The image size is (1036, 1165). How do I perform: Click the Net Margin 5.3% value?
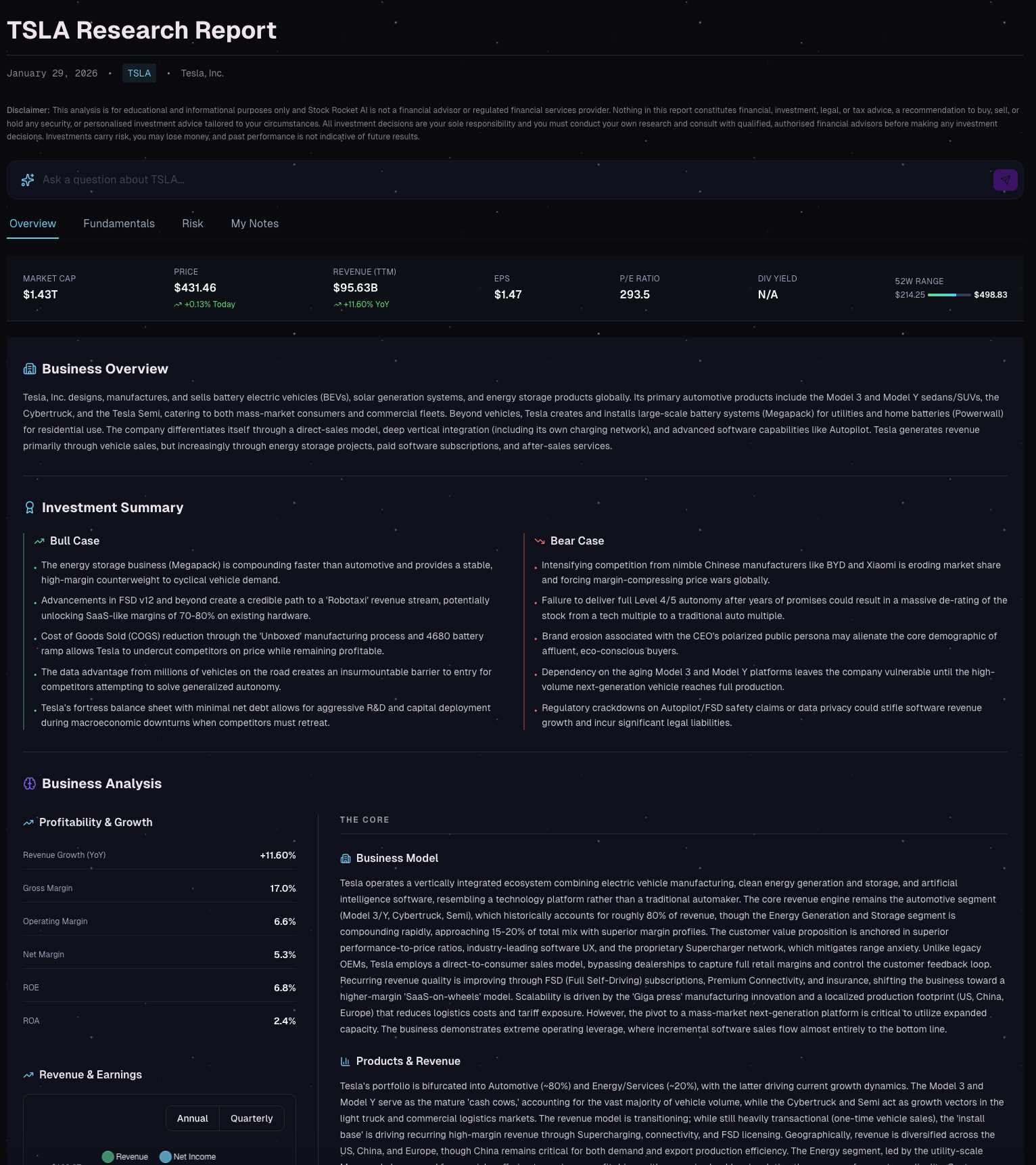(285, 955)
